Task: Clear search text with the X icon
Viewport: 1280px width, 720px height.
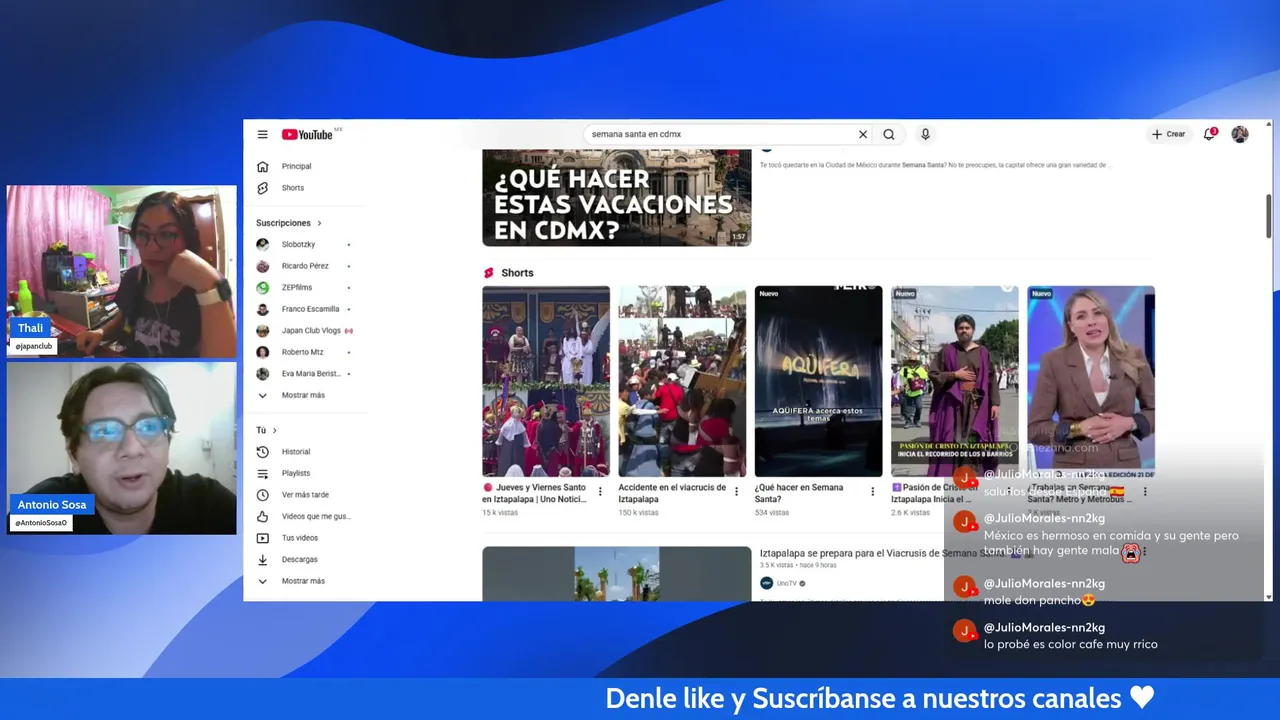Action: coord(863,134)
